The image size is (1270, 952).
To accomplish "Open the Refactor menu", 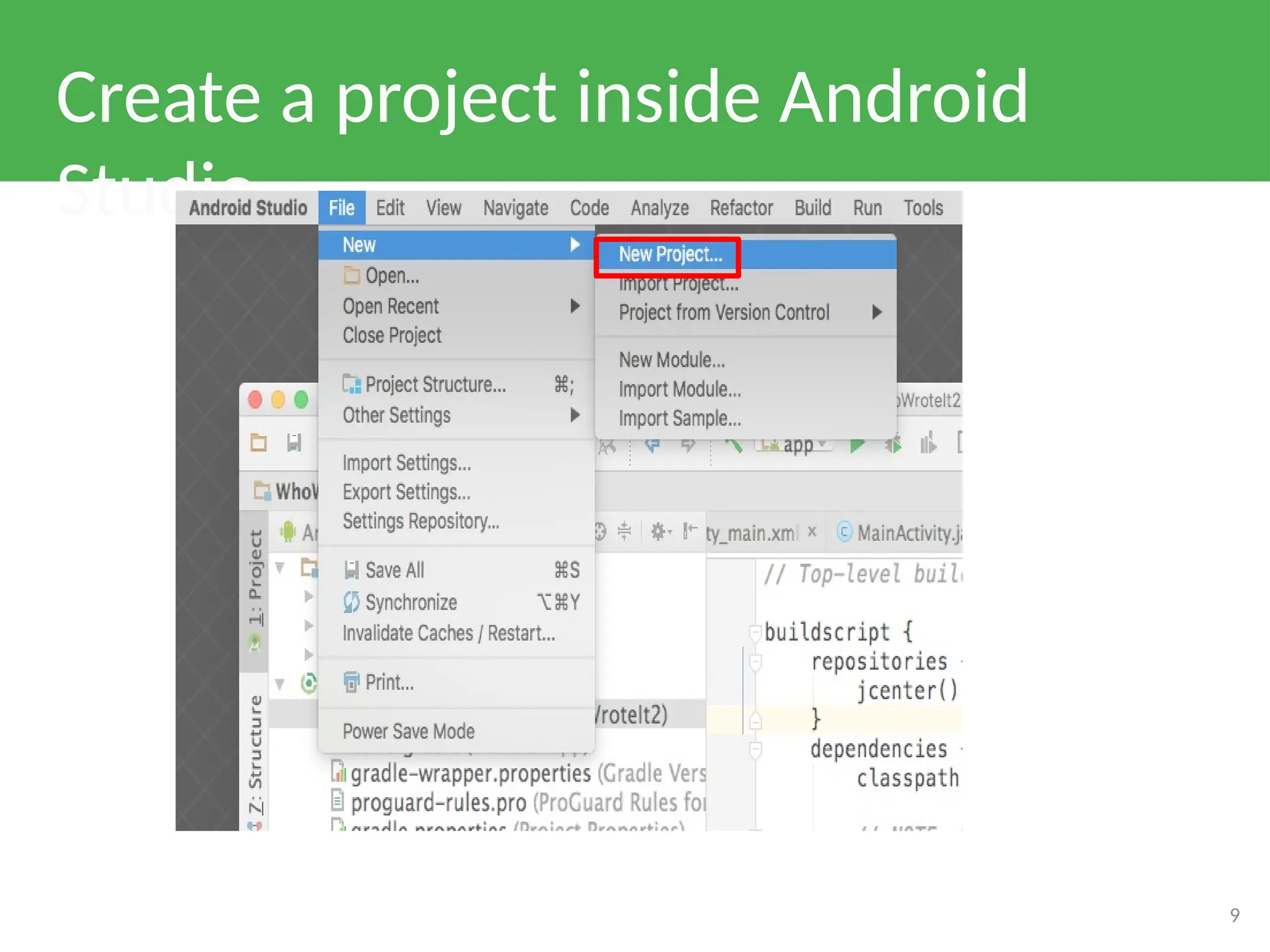I will [741, 208].
